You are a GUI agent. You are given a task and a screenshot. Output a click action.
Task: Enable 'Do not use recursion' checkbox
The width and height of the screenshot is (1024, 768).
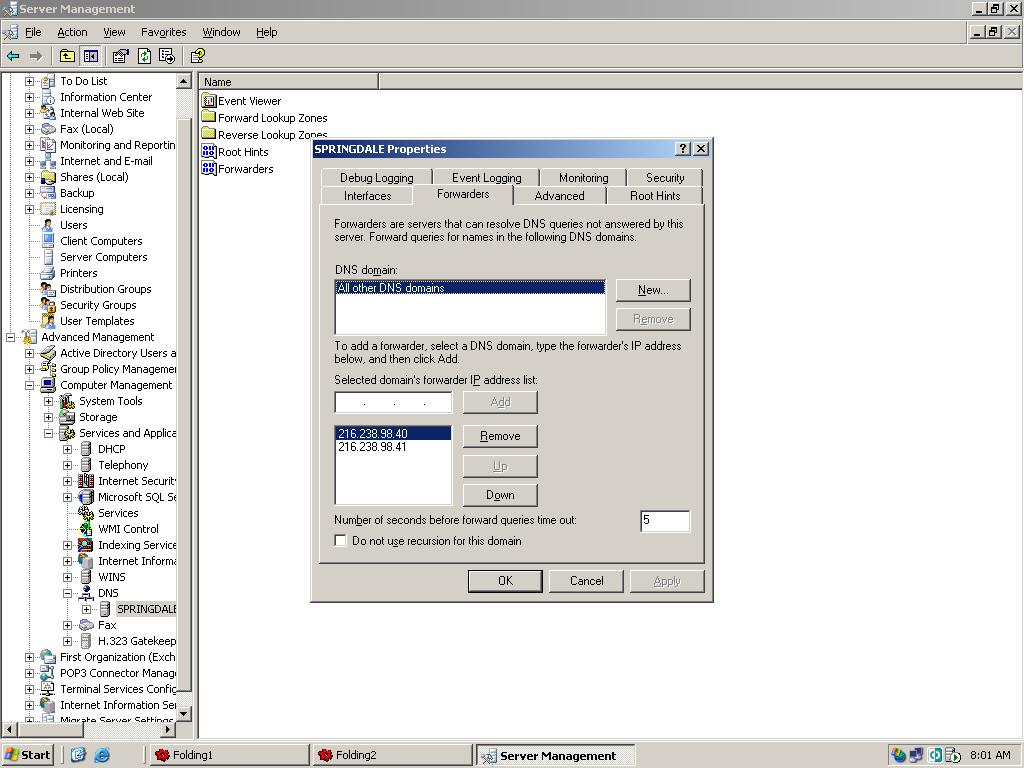pyautogui.click(x=341, y=541)
